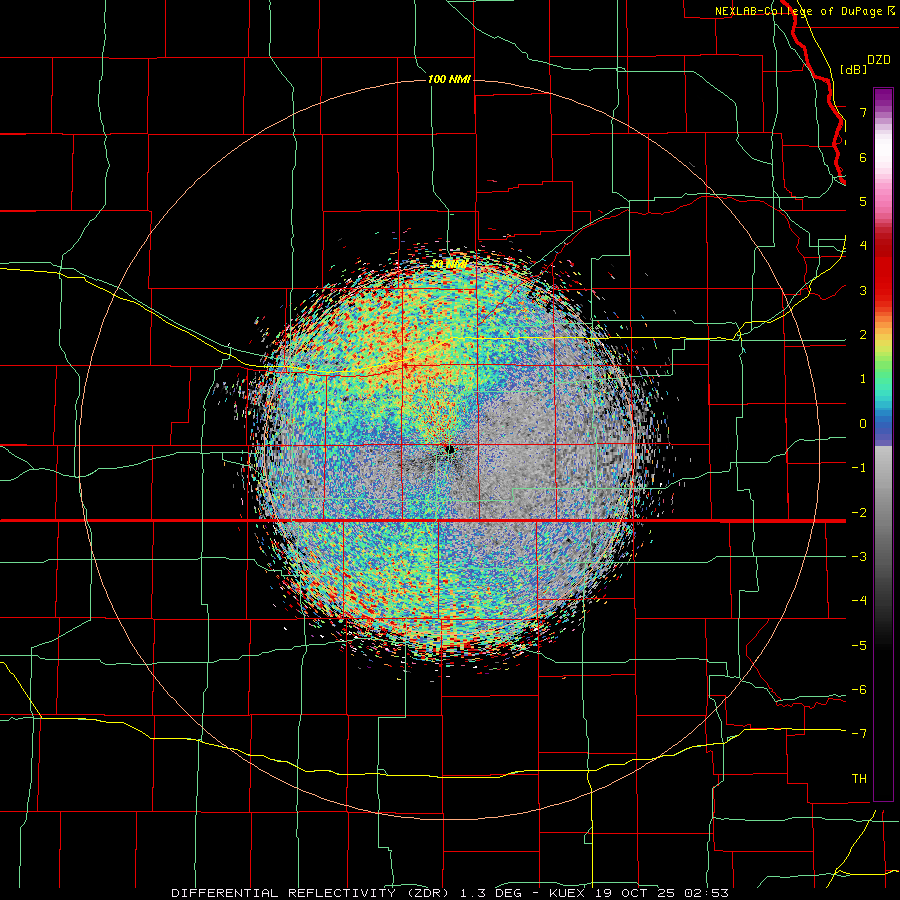The height and width of the screenshot is (900, 900).
Task: Click the -4 value on the scale
Action: click(859, 601)
